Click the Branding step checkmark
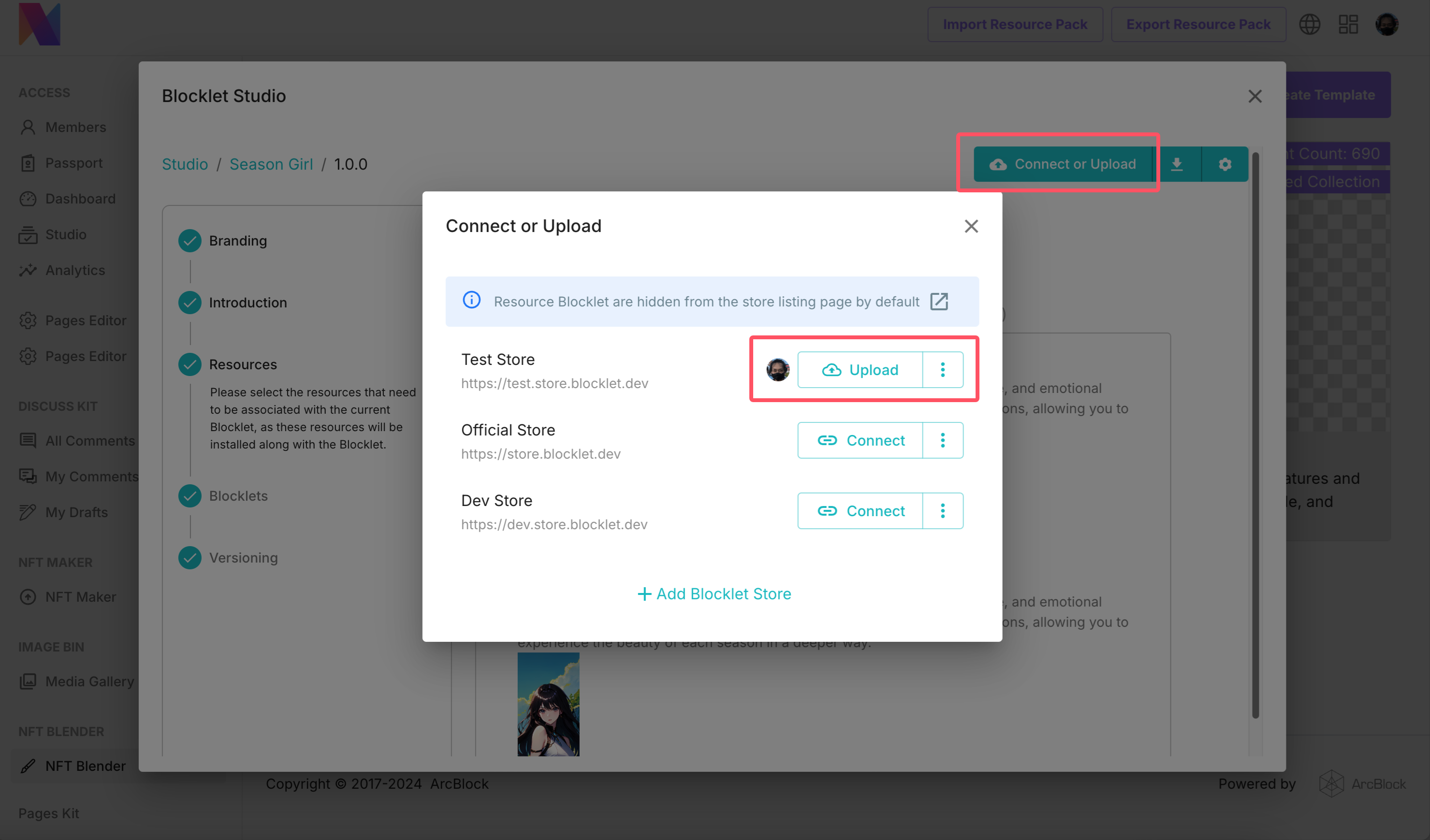This screenshot has height=840, width=1430. (x=190, y=241)
